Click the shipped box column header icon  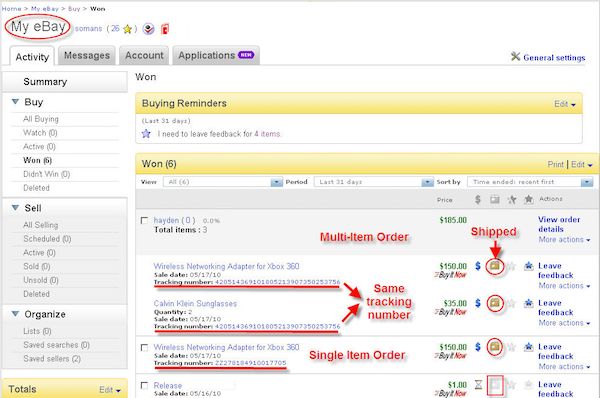coord(495,199)
